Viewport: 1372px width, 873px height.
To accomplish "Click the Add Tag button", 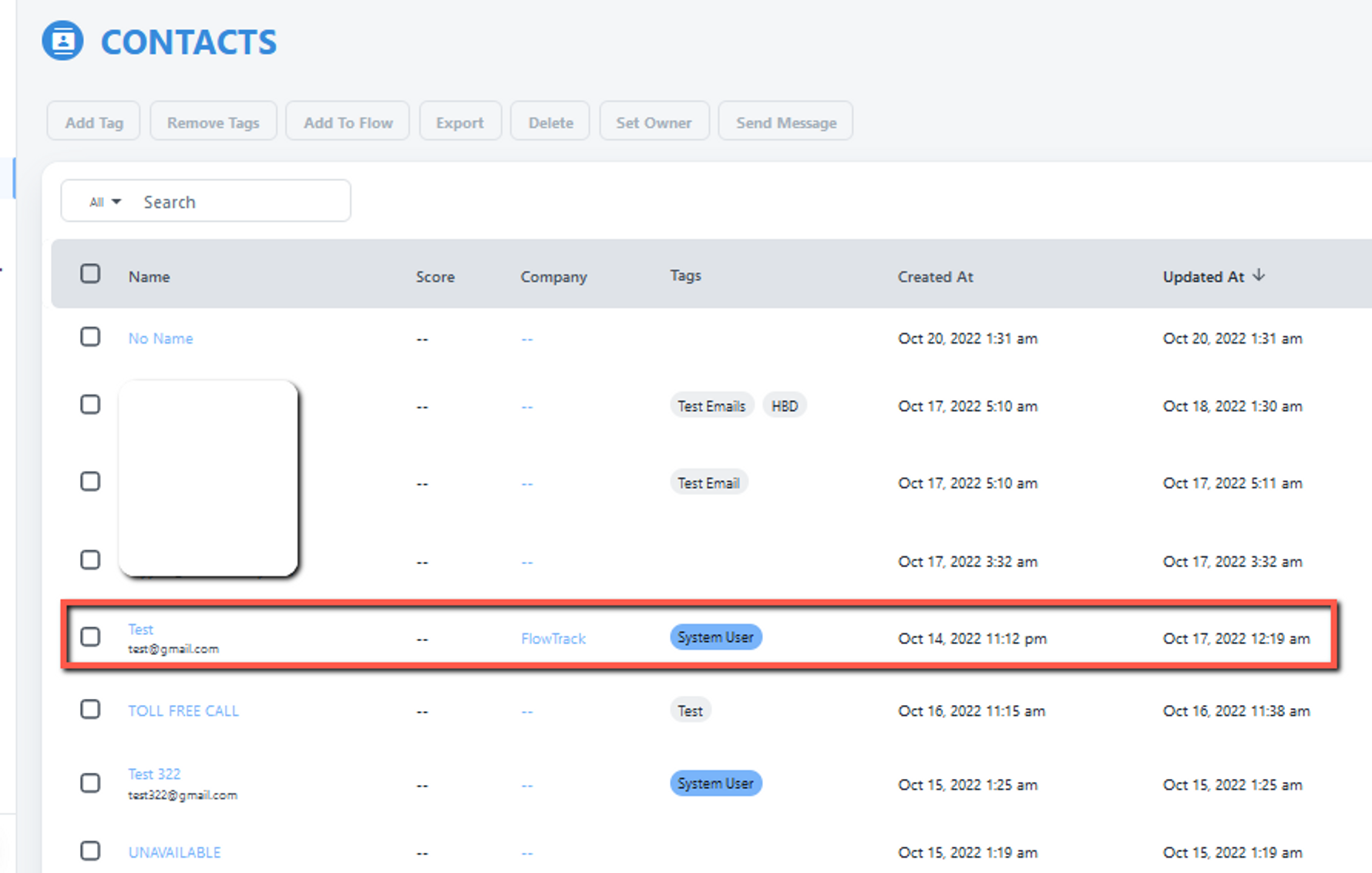I will 94,123.
